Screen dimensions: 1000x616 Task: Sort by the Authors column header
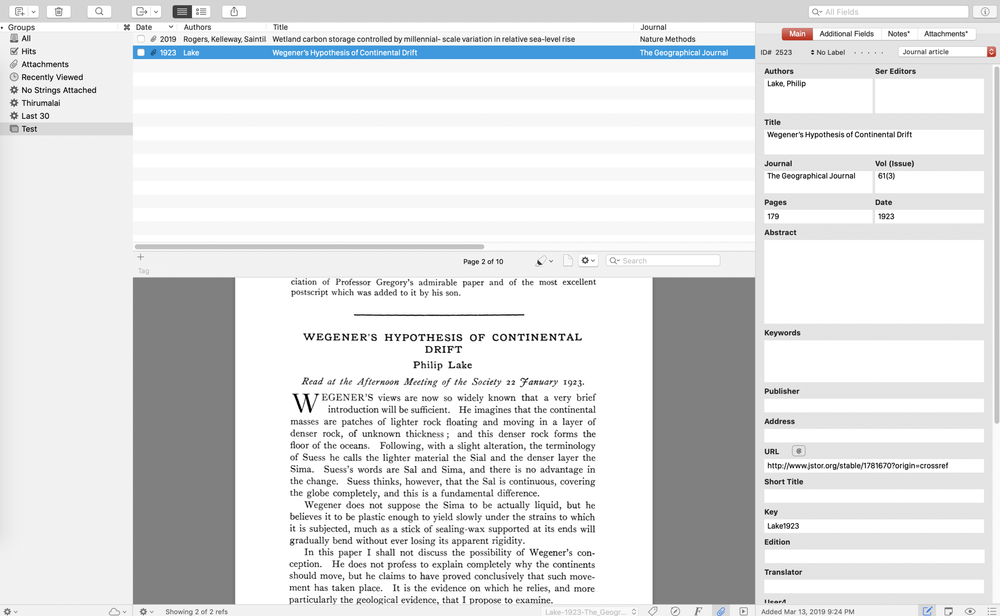pos(223,27)
